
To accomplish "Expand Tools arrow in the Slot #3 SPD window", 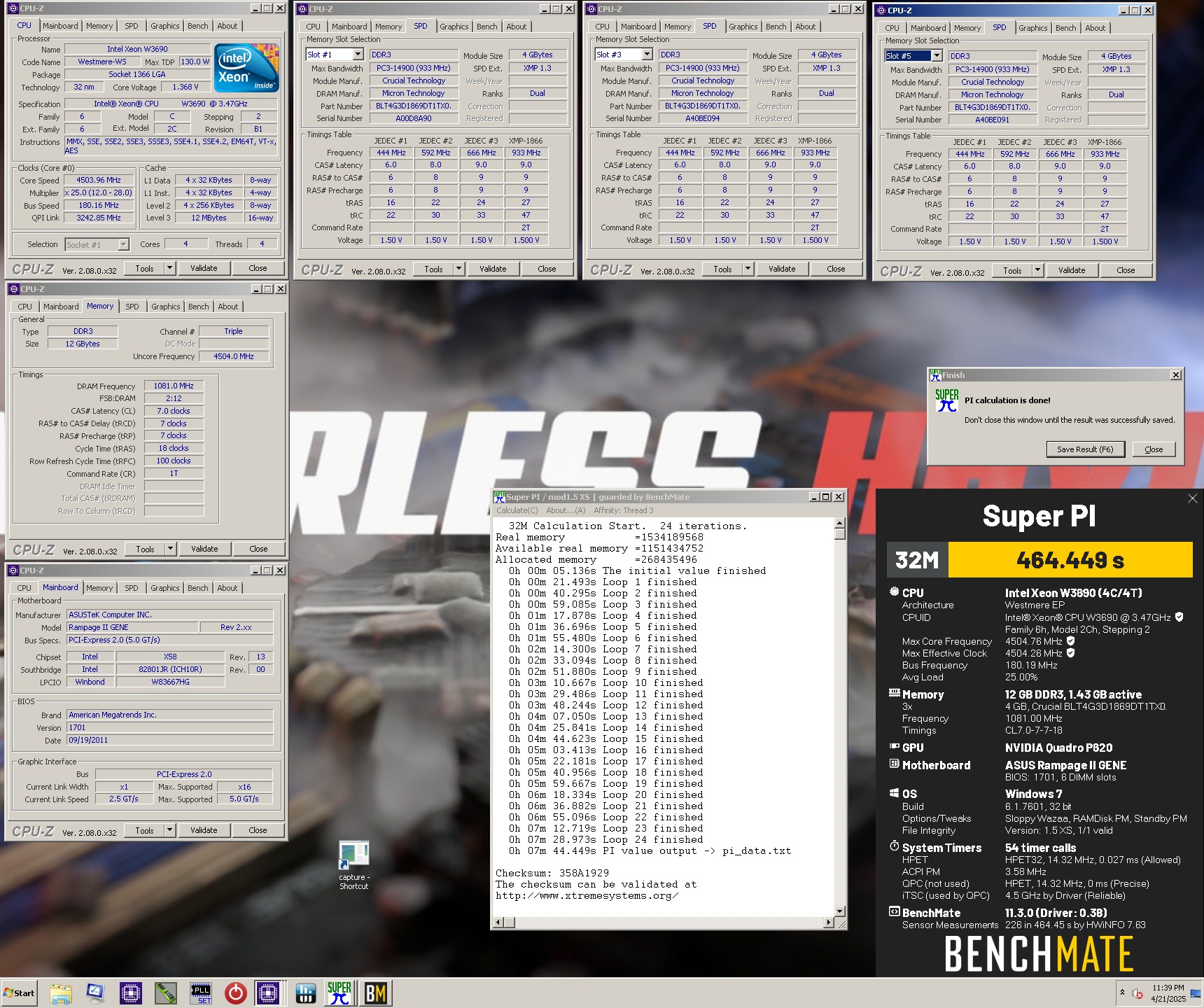I will pos(748,269).
